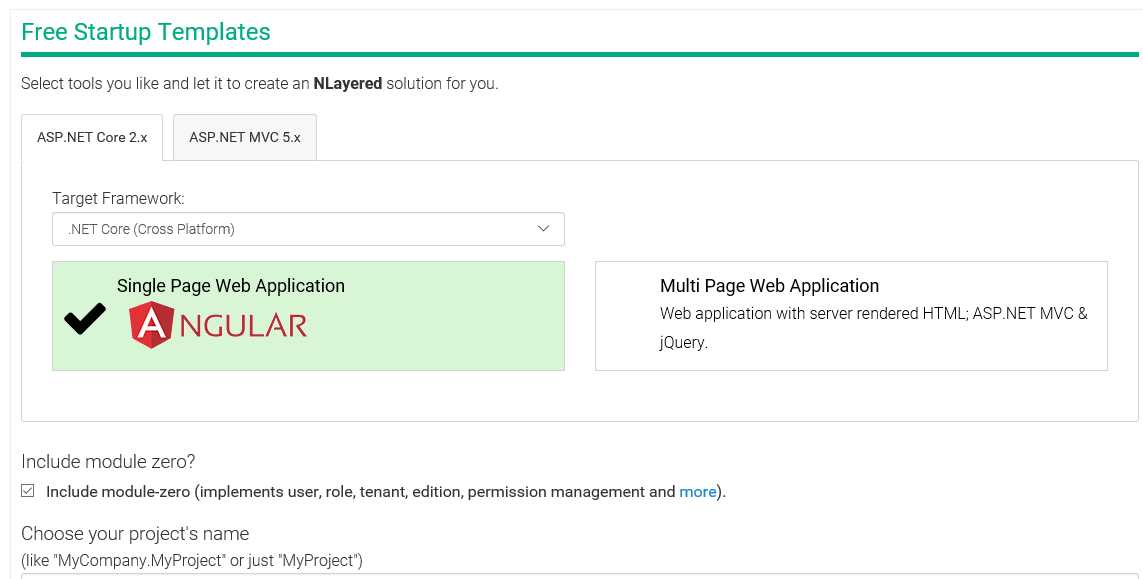Screen dimensions: 1143x579
Task: Click the server rendered HTML description text
Action: [873, 327]
